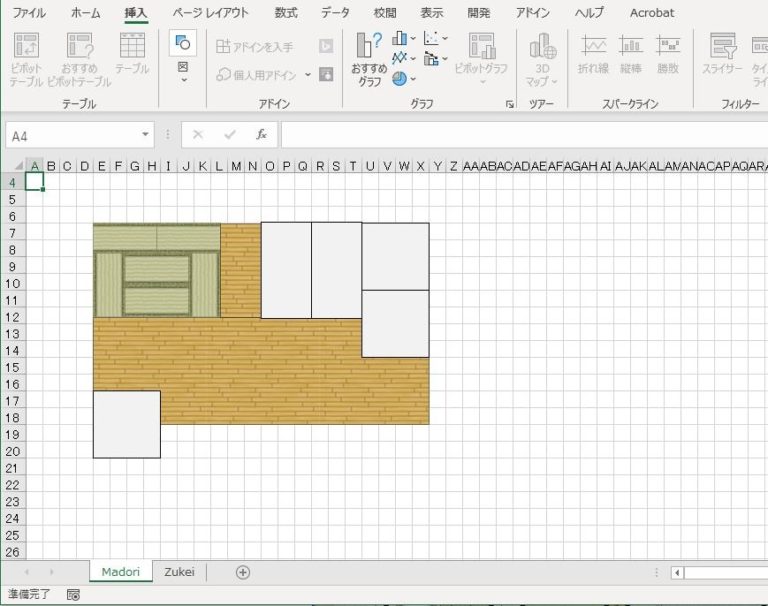Switch to the アドイン tab
Viewport: 768px width, 606px height.
coord(532,13)
